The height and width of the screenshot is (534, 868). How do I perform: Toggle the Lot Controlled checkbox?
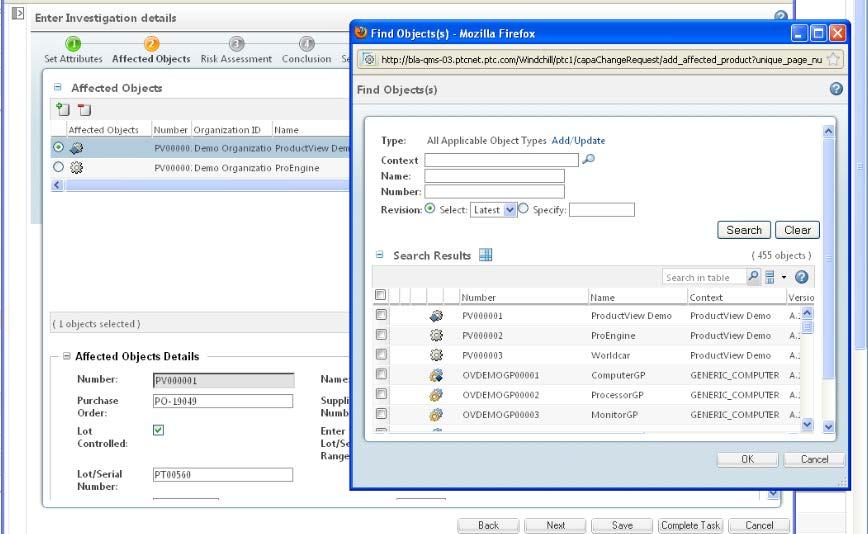(158, 430)
